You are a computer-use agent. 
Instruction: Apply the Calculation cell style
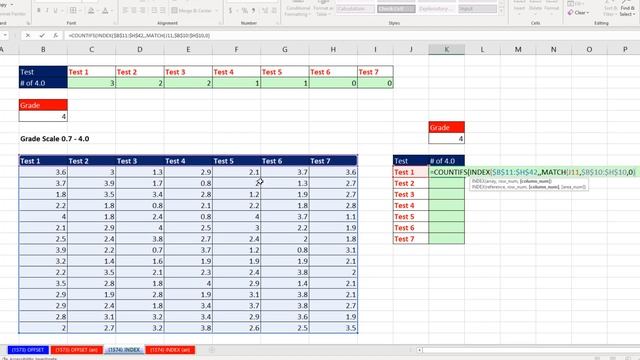click(355, 9)
